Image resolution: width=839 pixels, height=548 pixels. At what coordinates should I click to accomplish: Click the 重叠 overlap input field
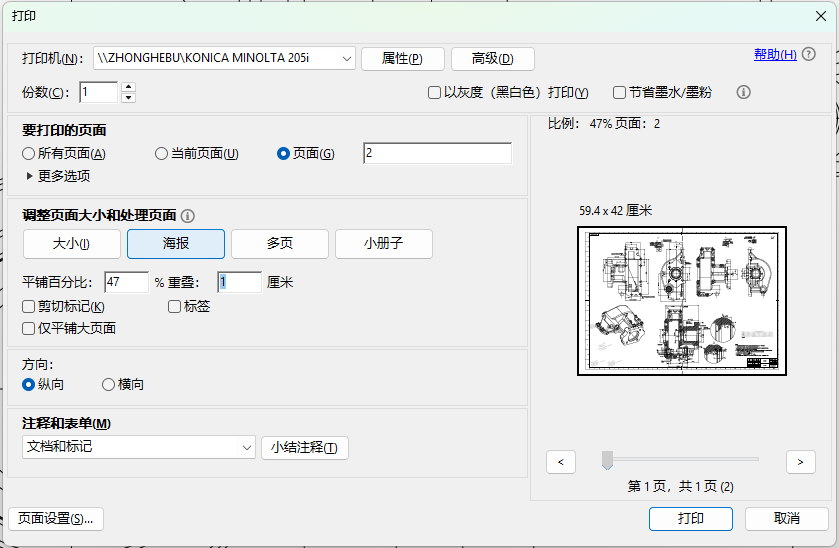[x=240, y=282]
